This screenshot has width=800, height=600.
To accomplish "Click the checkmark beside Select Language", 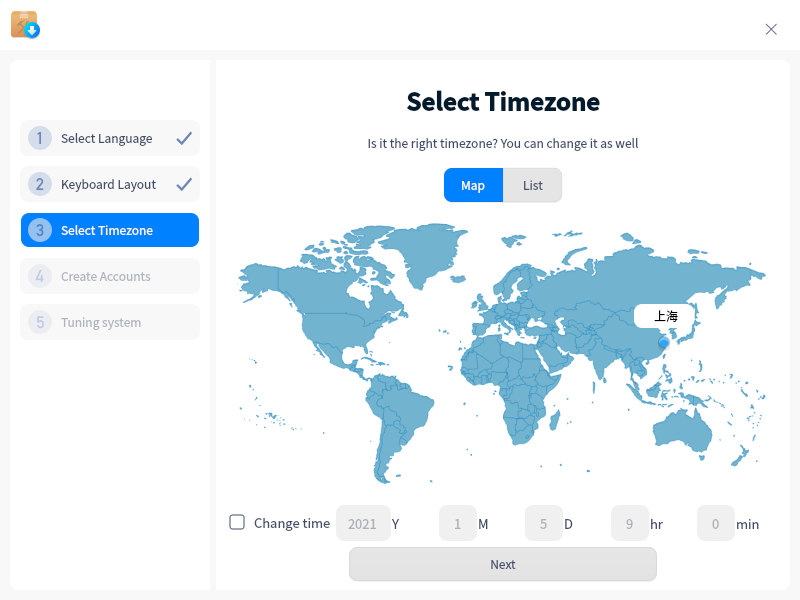I will (x=184, y=138).
